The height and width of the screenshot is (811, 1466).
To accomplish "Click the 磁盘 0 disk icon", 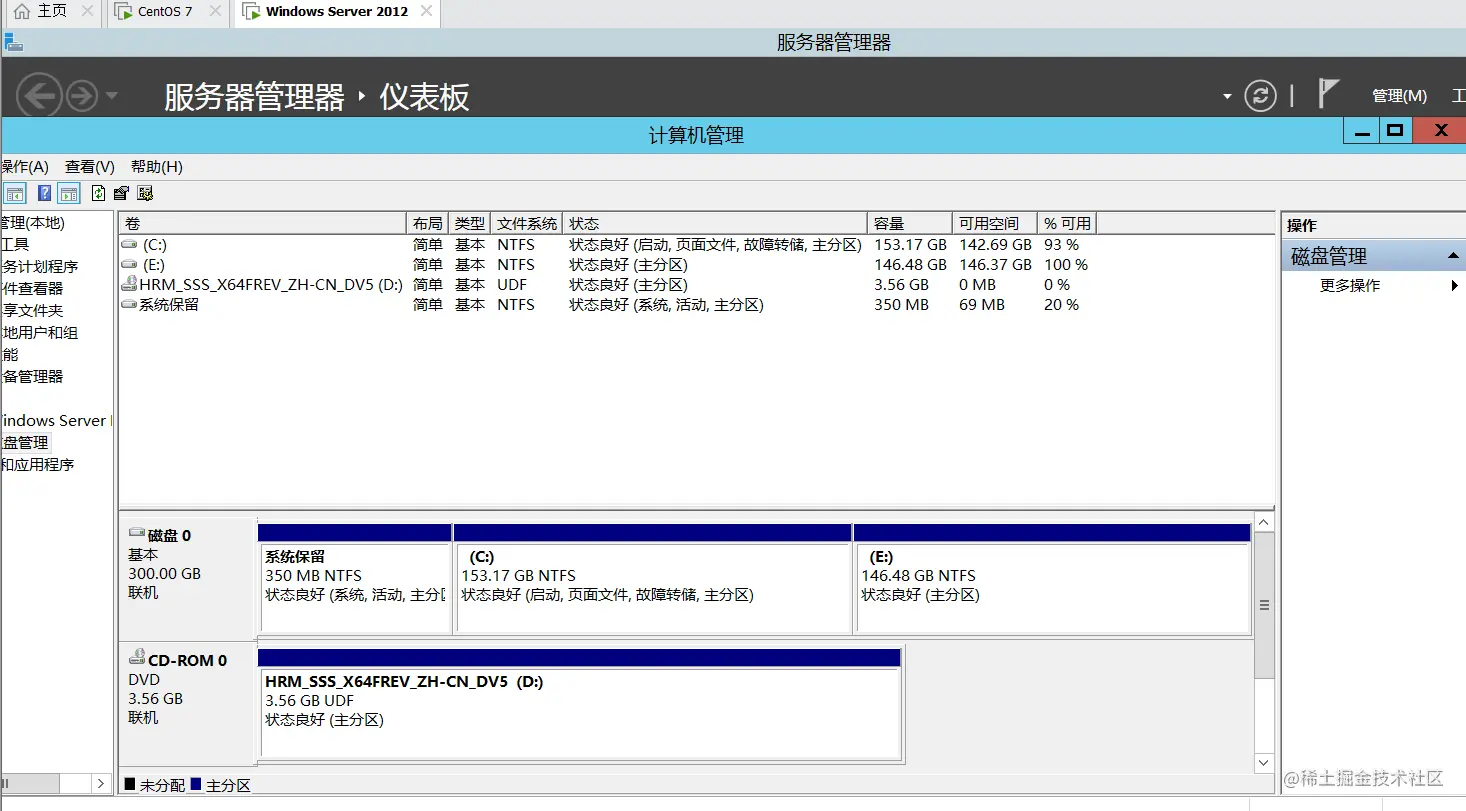I will click(x=137, y=534).
